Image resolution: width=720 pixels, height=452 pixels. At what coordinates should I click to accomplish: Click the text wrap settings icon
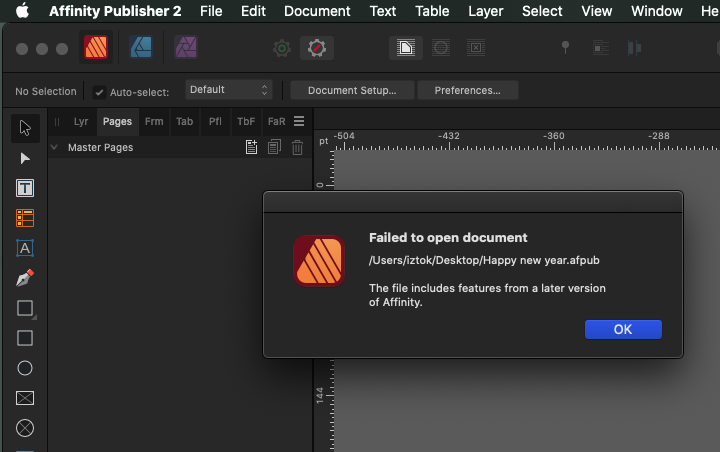(406, 48)
